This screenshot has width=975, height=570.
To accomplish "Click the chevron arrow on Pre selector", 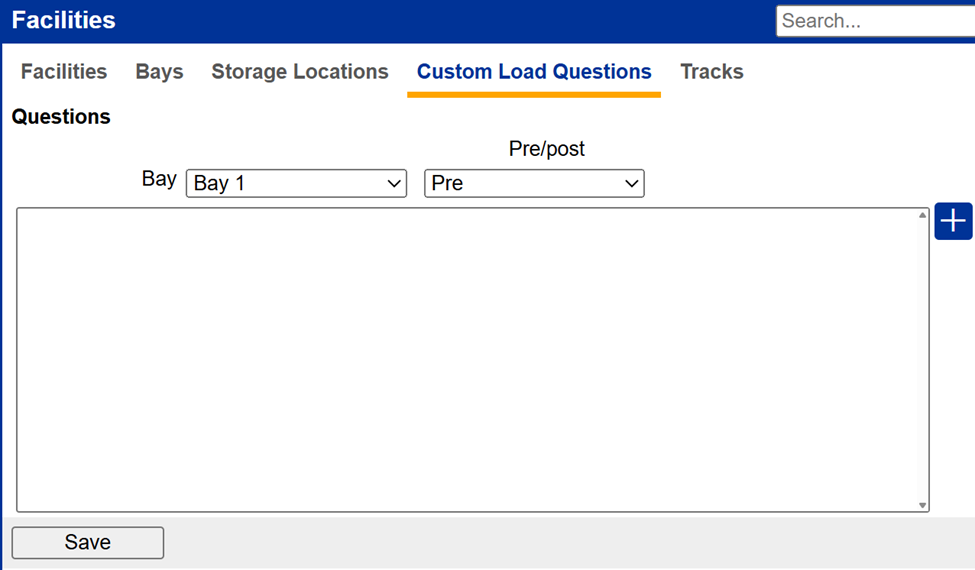I will [631, 184].
